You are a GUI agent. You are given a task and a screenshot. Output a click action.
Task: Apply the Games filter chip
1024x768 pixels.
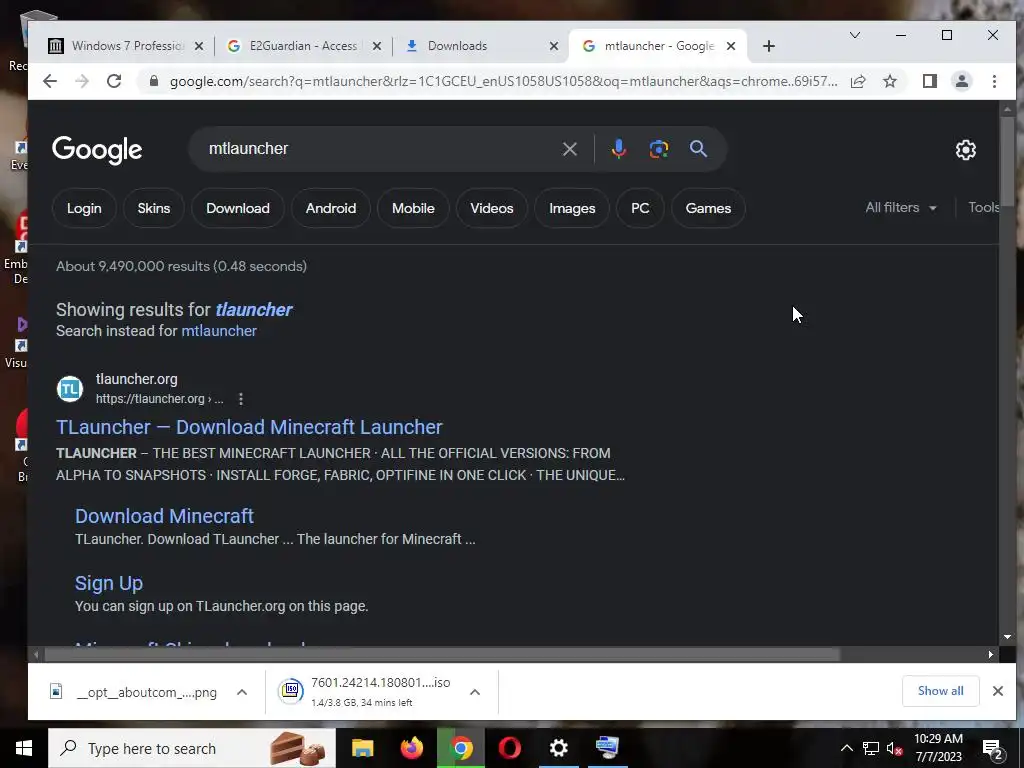(708, 208)
